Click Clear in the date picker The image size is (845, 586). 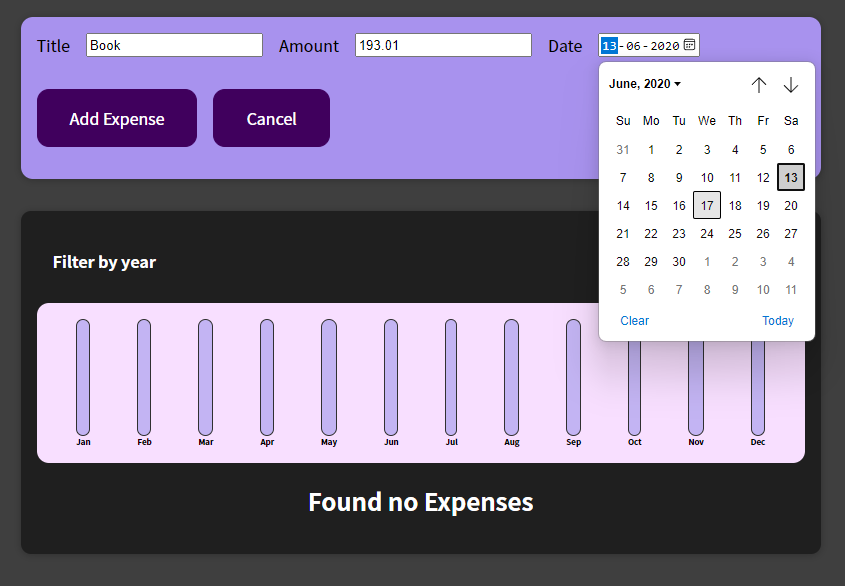[x=634, y=321]
